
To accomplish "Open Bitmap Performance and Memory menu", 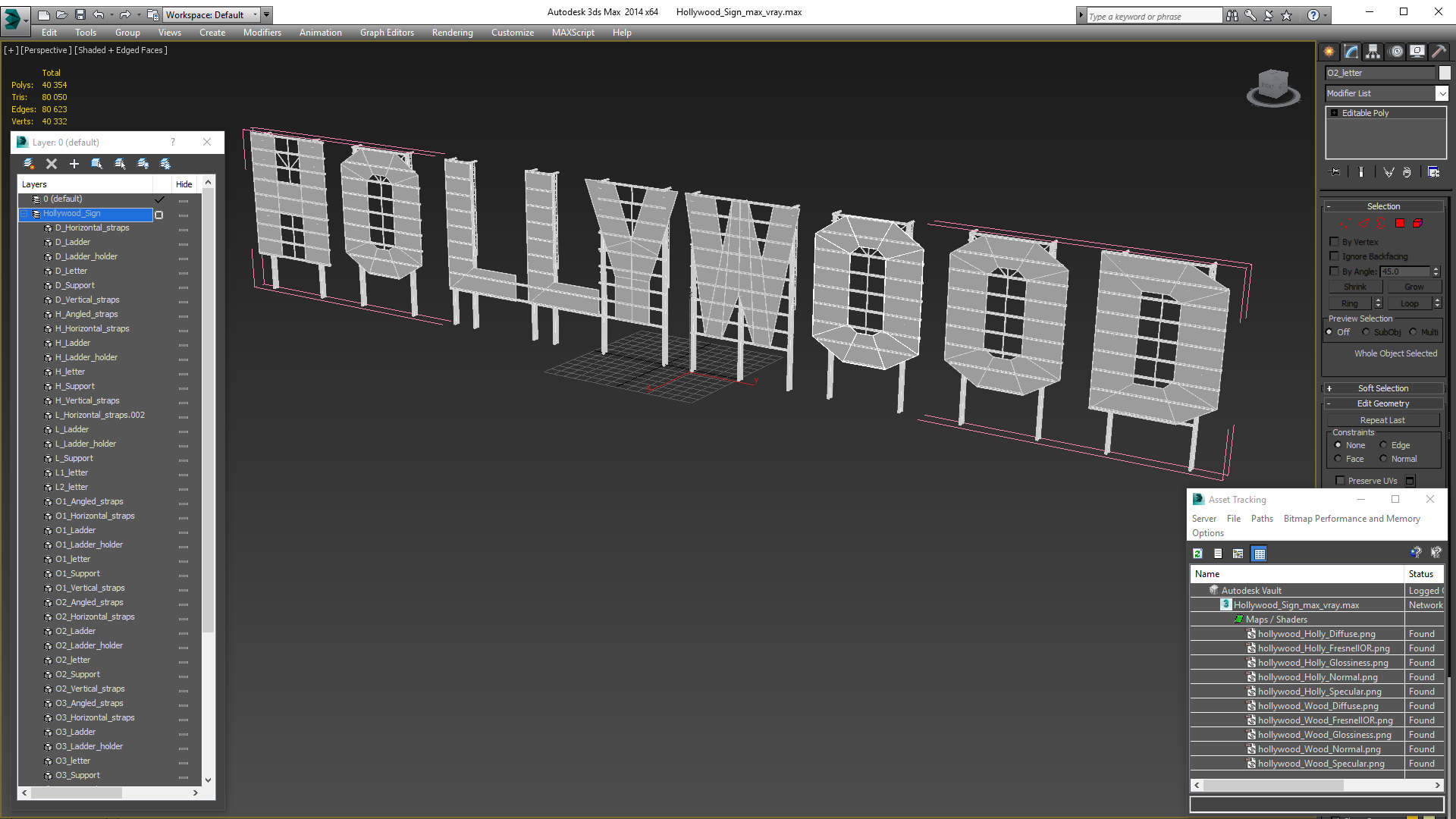I will point(1351,519).
